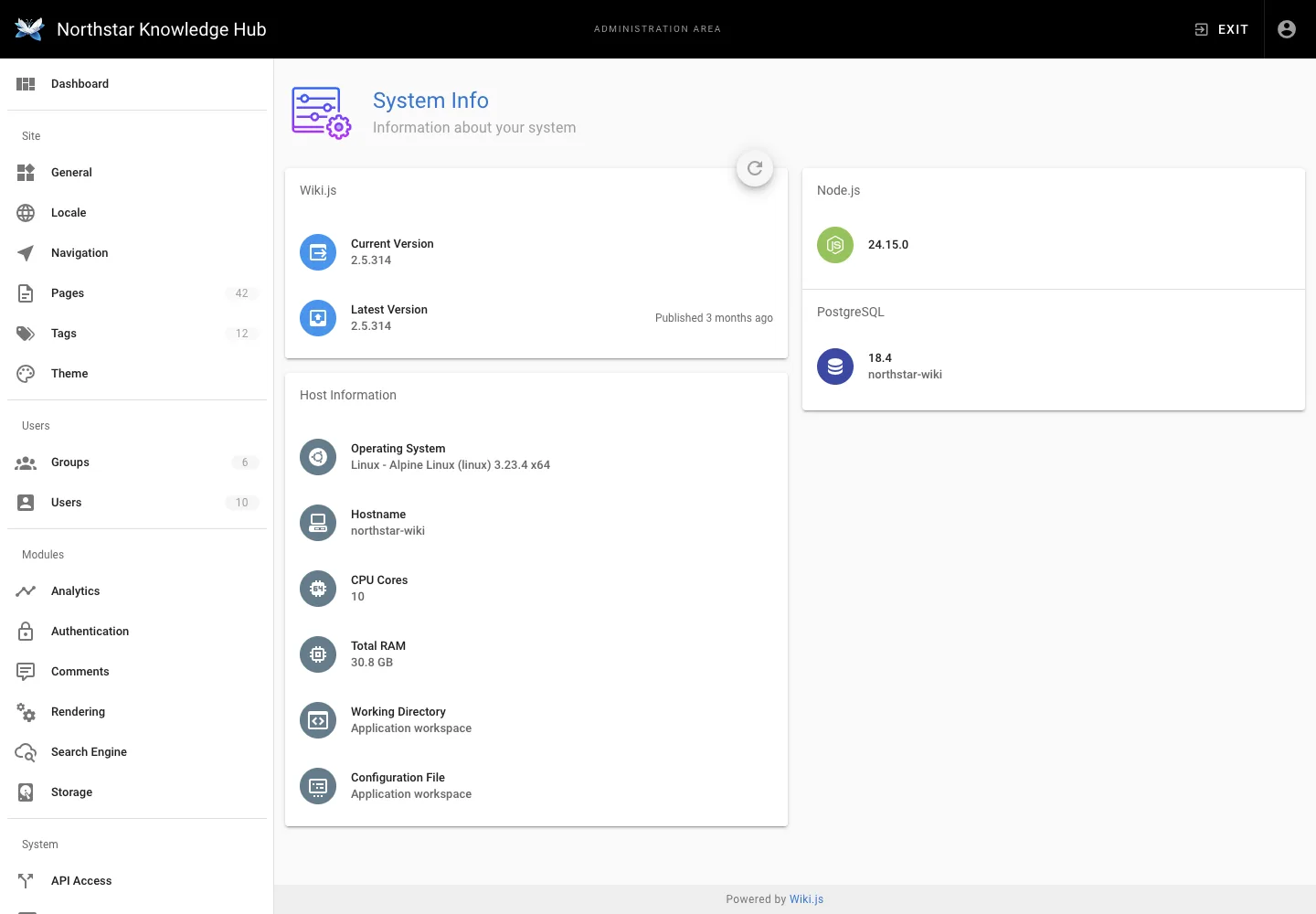Open Locale settings

[x=137, y=213]
